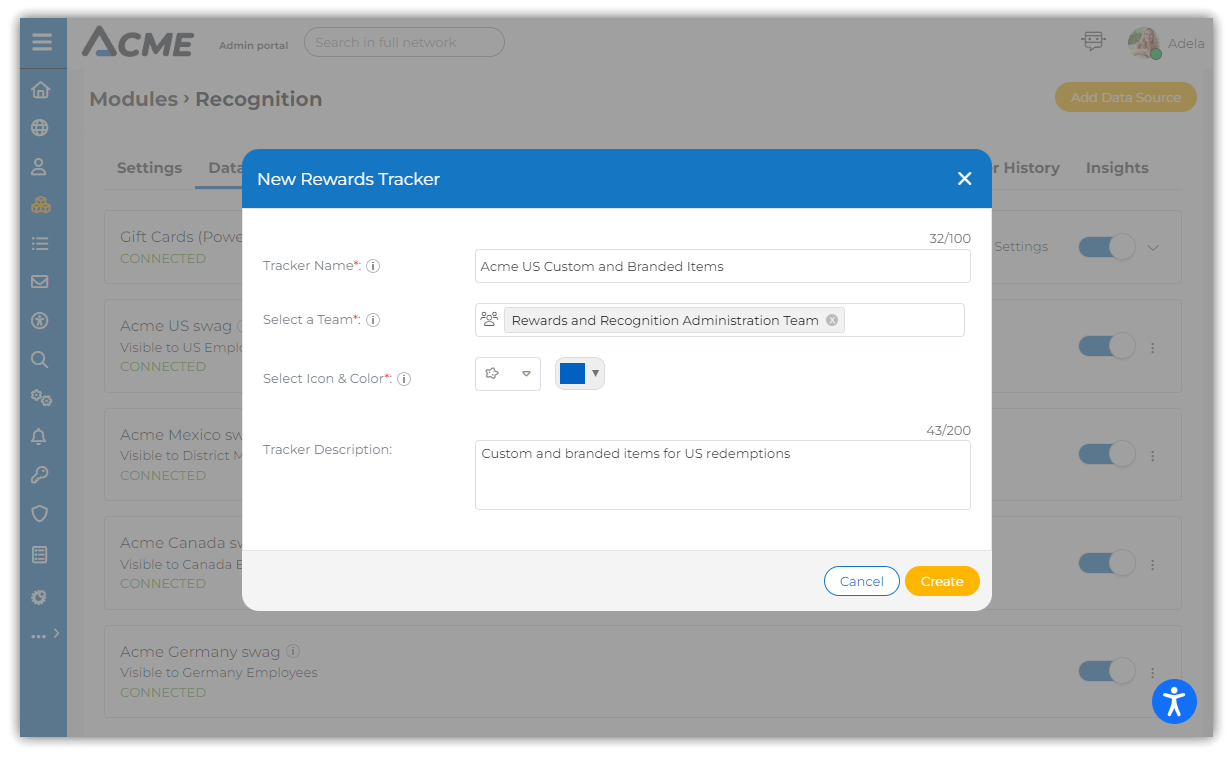Click the Home icon in sidebar
The width and height of the screenshot is (1230, 759).
coord(40,90)
